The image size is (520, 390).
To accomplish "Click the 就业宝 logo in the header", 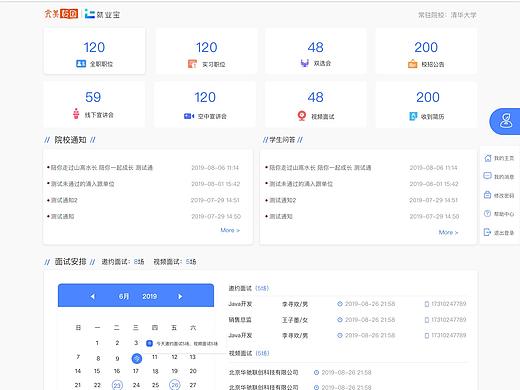I will point(102,14).
